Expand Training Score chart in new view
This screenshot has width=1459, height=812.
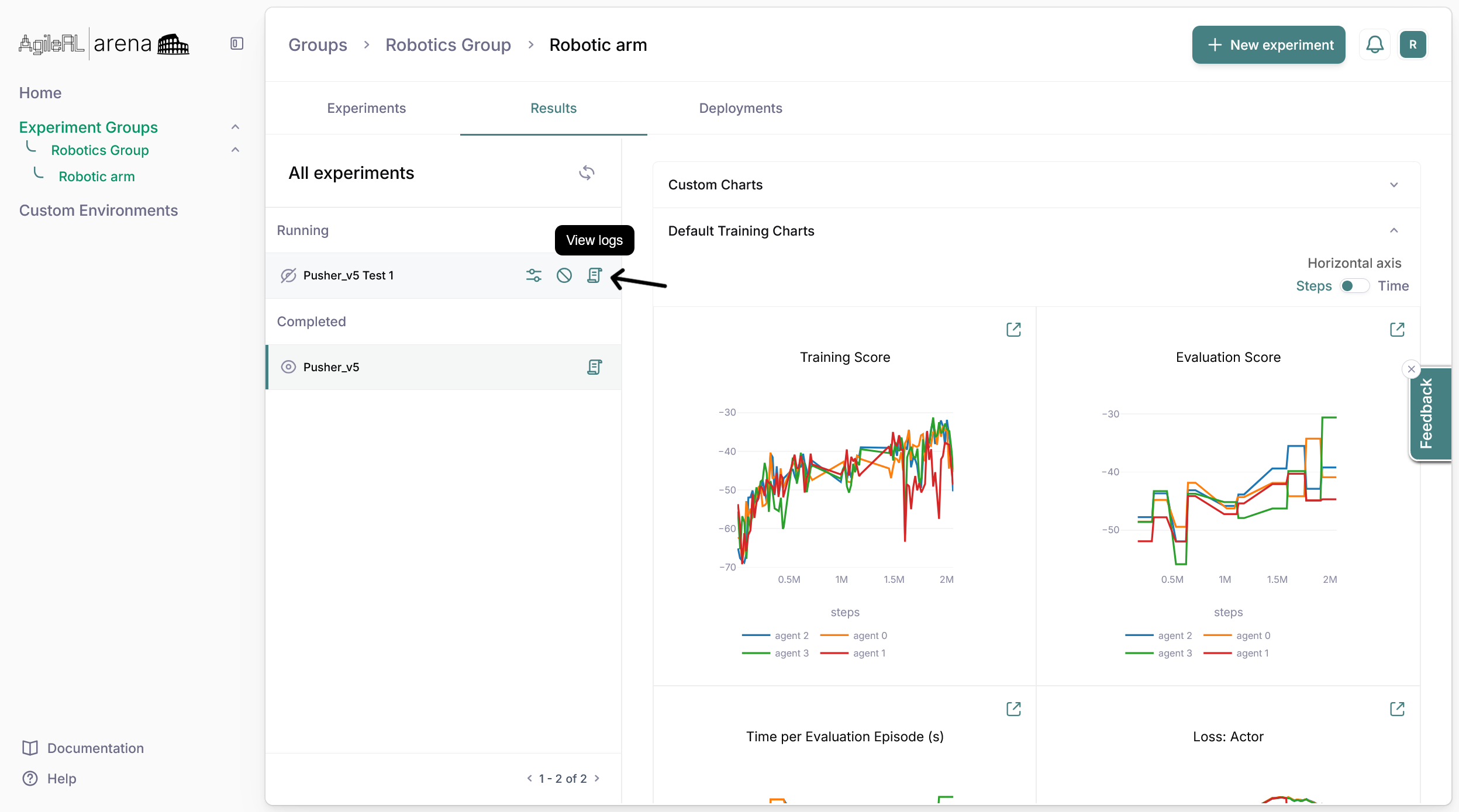[x=1013, y=330]
